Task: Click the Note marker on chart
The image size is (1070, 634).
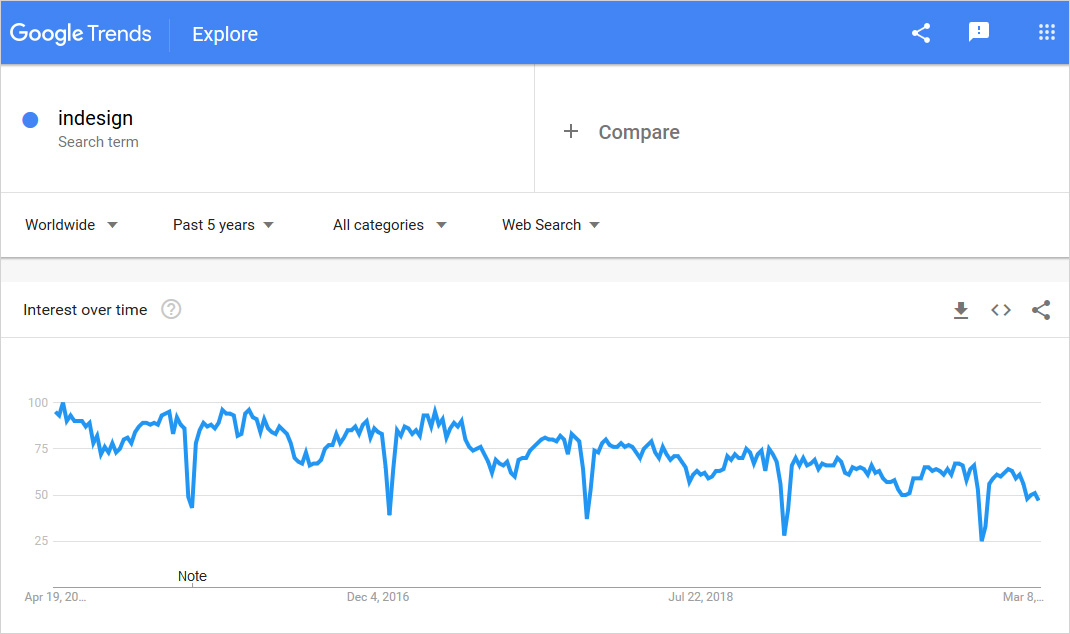Action: click(192, 577)
